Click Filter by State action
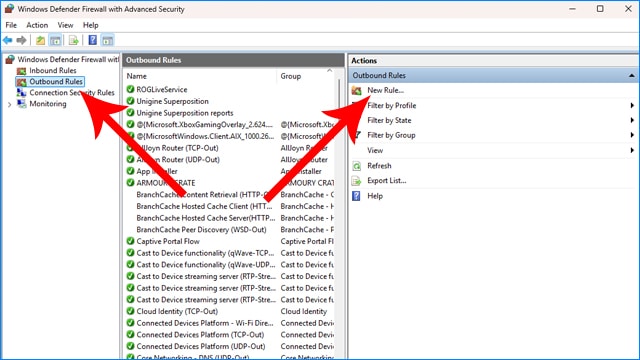Image resolution: width=640 pixels, height=360 pixels. 389,120
